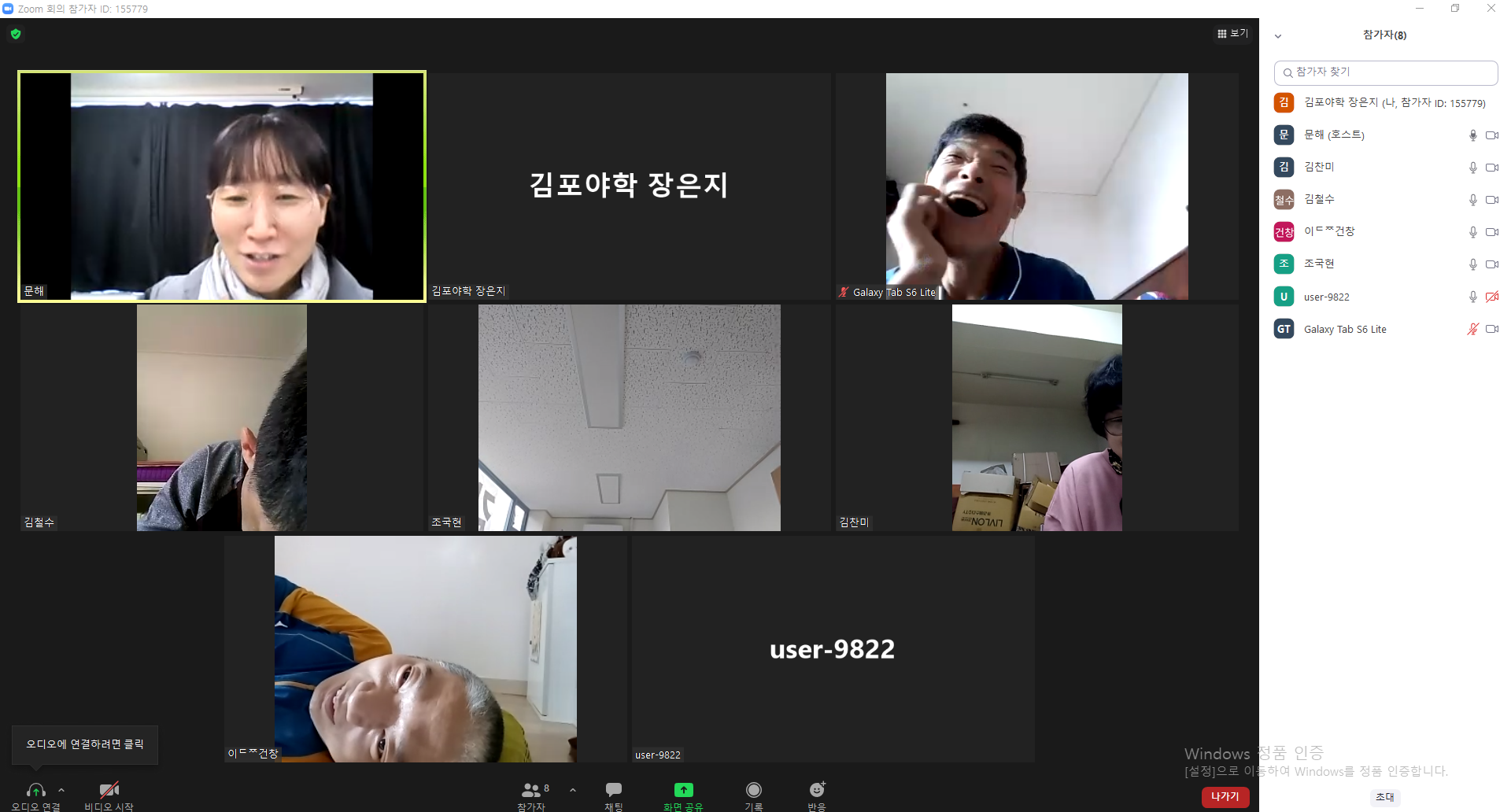Start video with the 비디오 시작 button
The height and width of the screenshot is (812, 1511).
[x=109, y=795]
